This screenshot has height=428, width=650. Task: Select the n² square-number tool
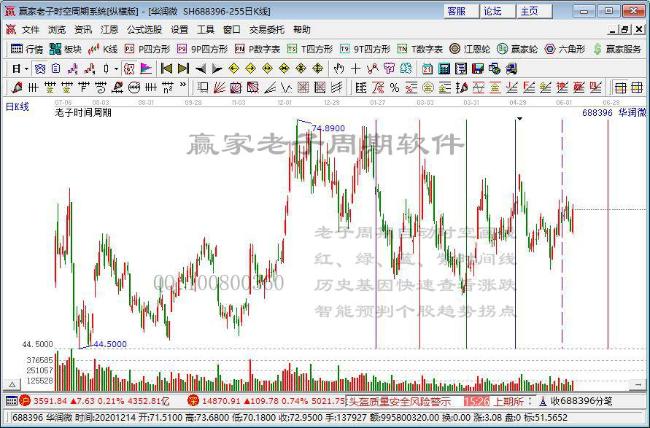(167, 88)
